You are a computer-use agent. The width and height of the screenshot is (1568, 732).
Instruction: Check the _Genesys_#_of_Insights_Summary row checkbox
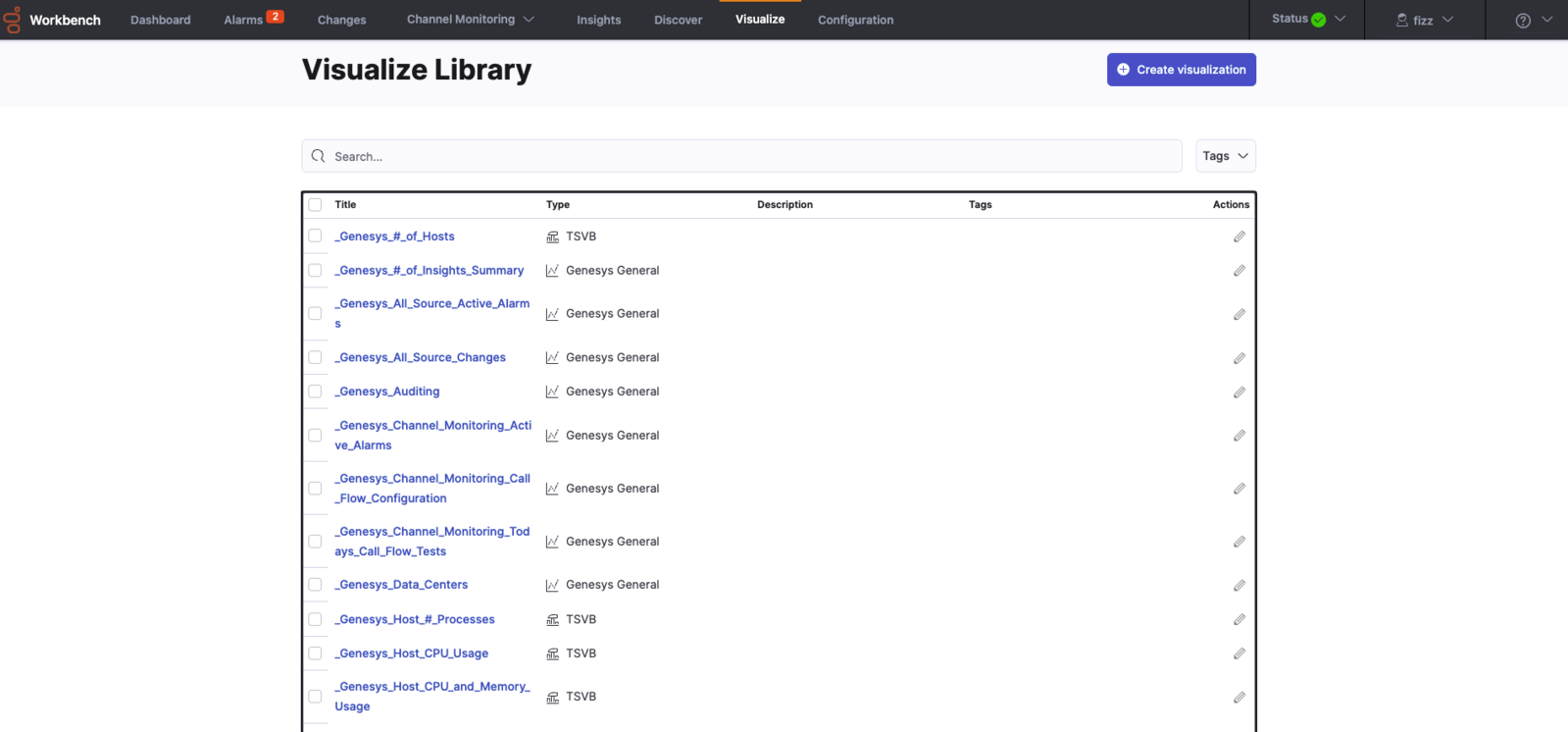click(x=315, y=270)
